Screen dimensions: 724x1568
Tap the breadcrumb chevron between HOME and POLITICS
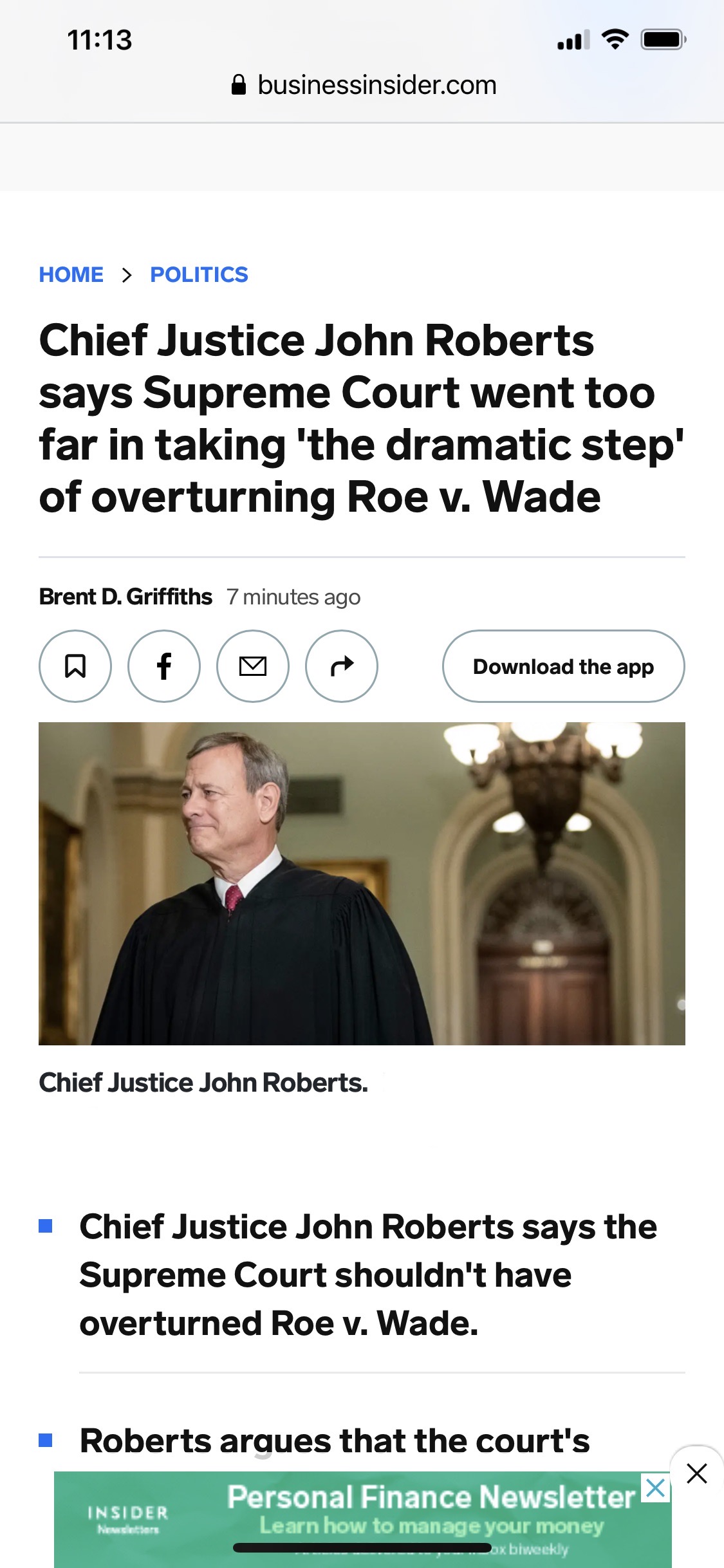[127, 275]
